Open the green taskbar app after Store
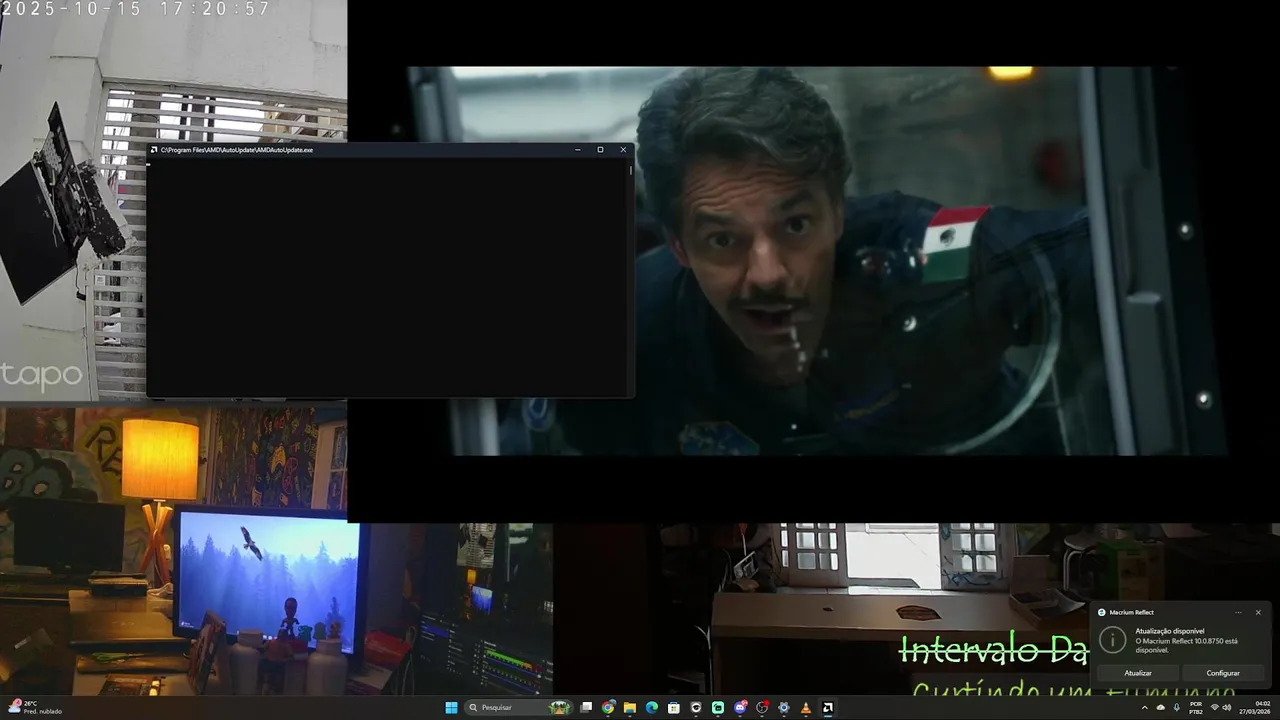 pyautogui.click(x=718, y=708)
